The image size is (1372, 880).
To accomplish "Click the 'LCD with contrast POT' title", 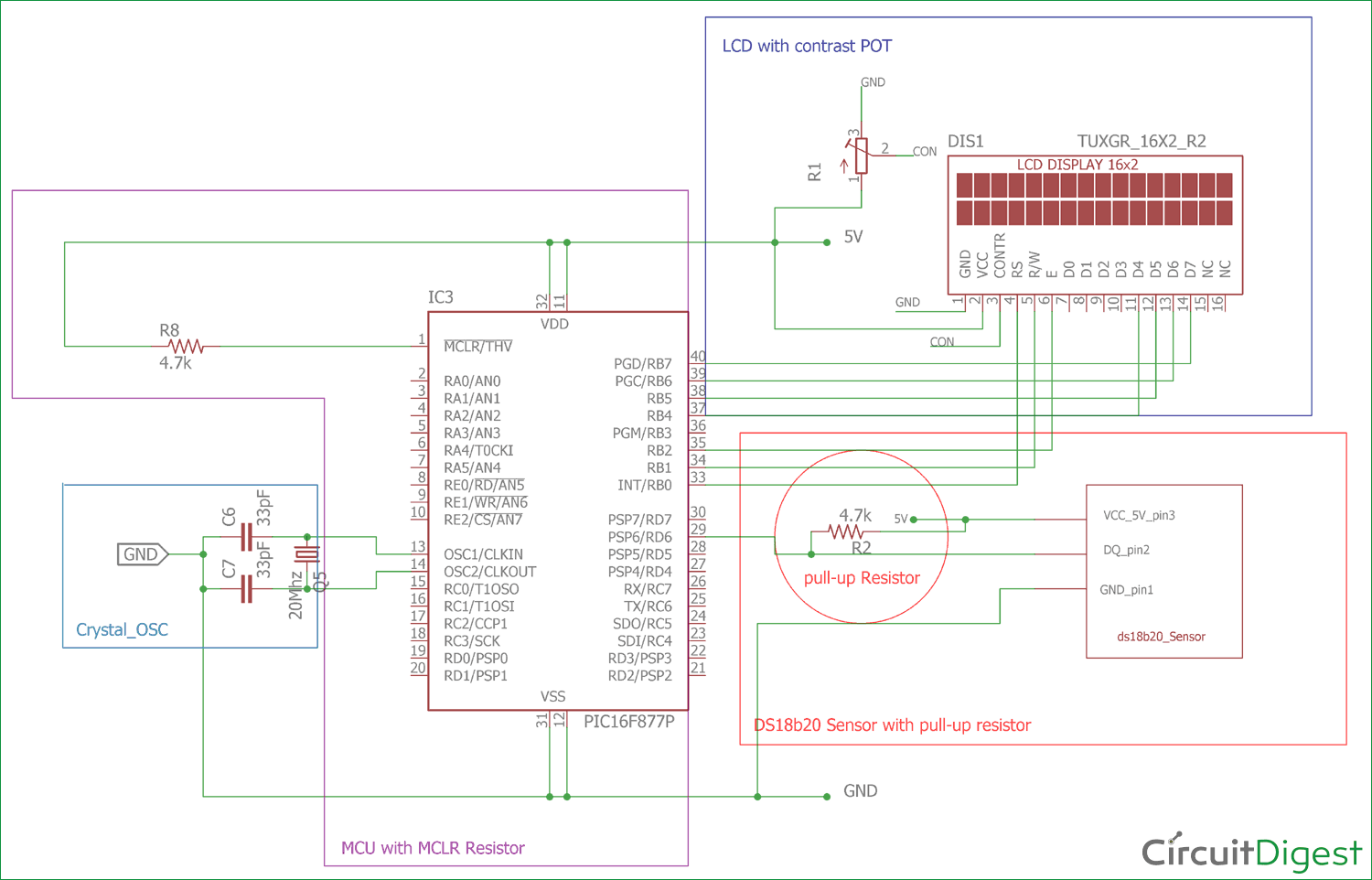I will (807, 46).
